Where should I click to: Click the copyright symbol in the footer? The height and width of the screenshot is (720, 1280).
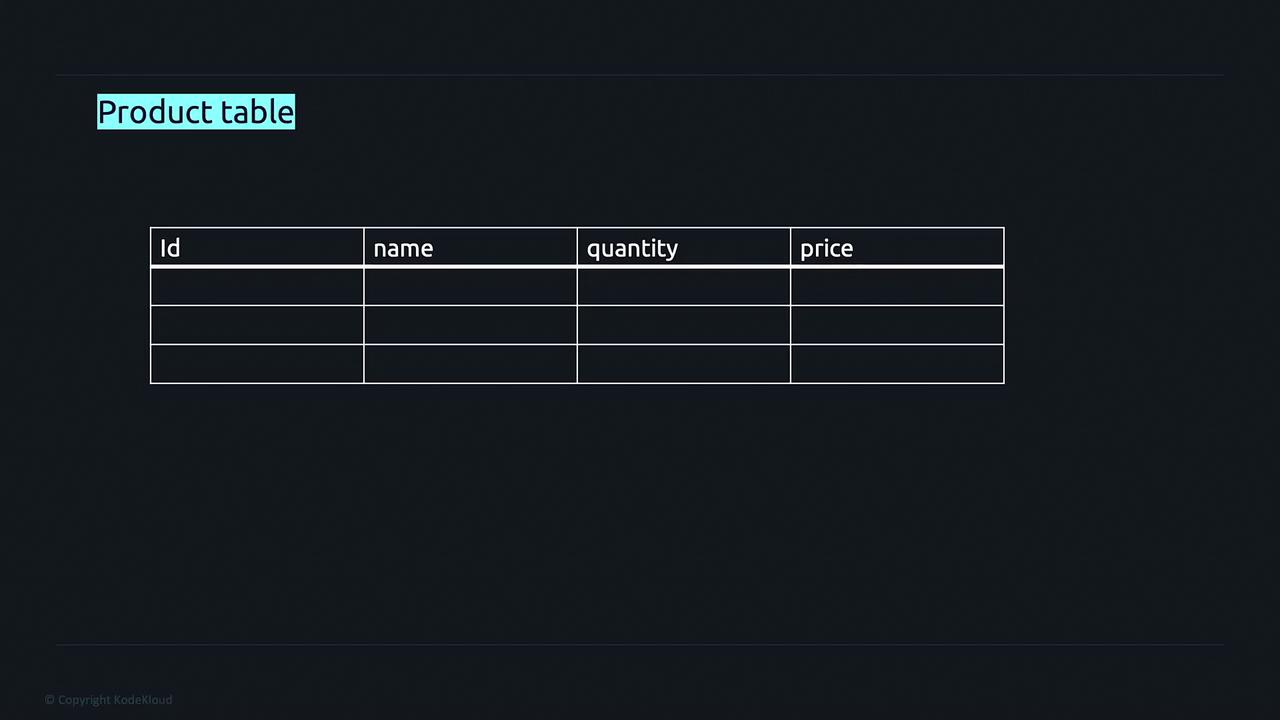click(49, 700)
